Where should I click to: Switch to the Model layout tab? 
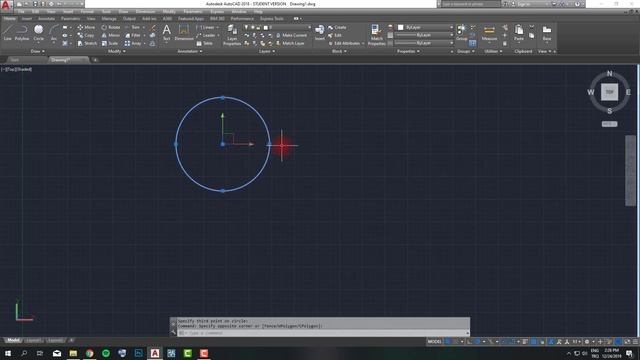[13, 340]
